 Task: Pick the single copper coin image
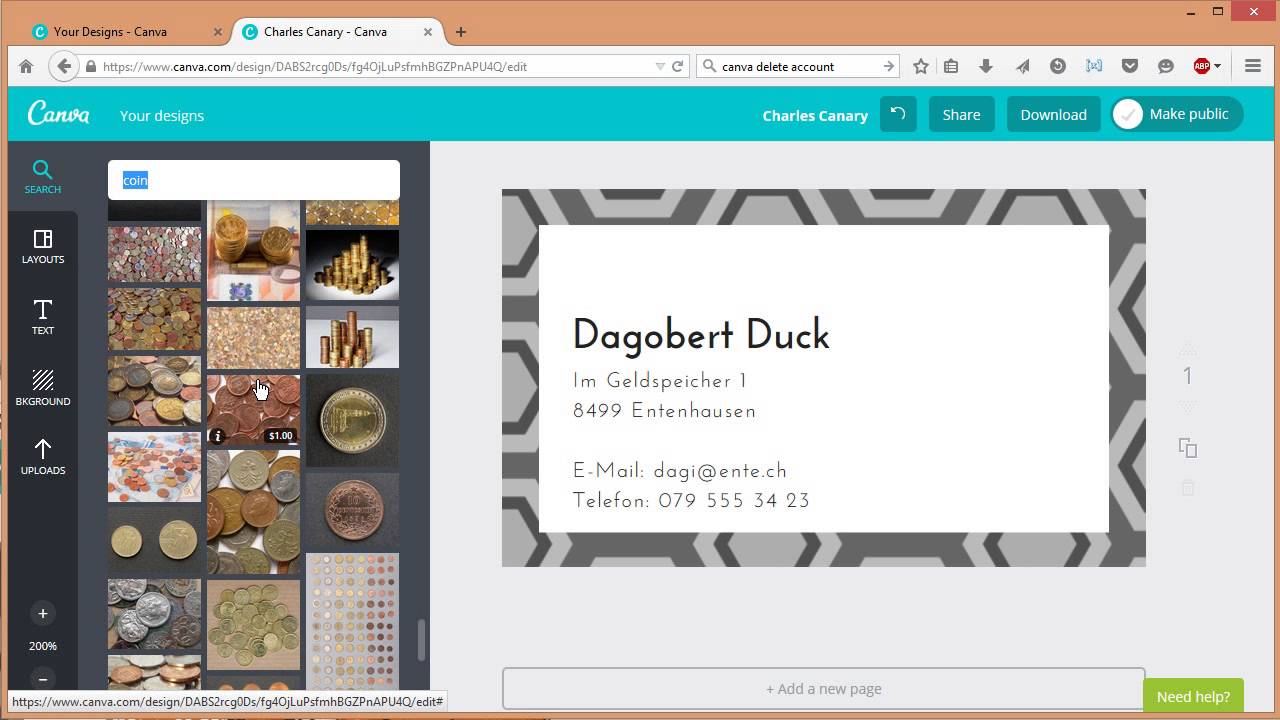352,510
